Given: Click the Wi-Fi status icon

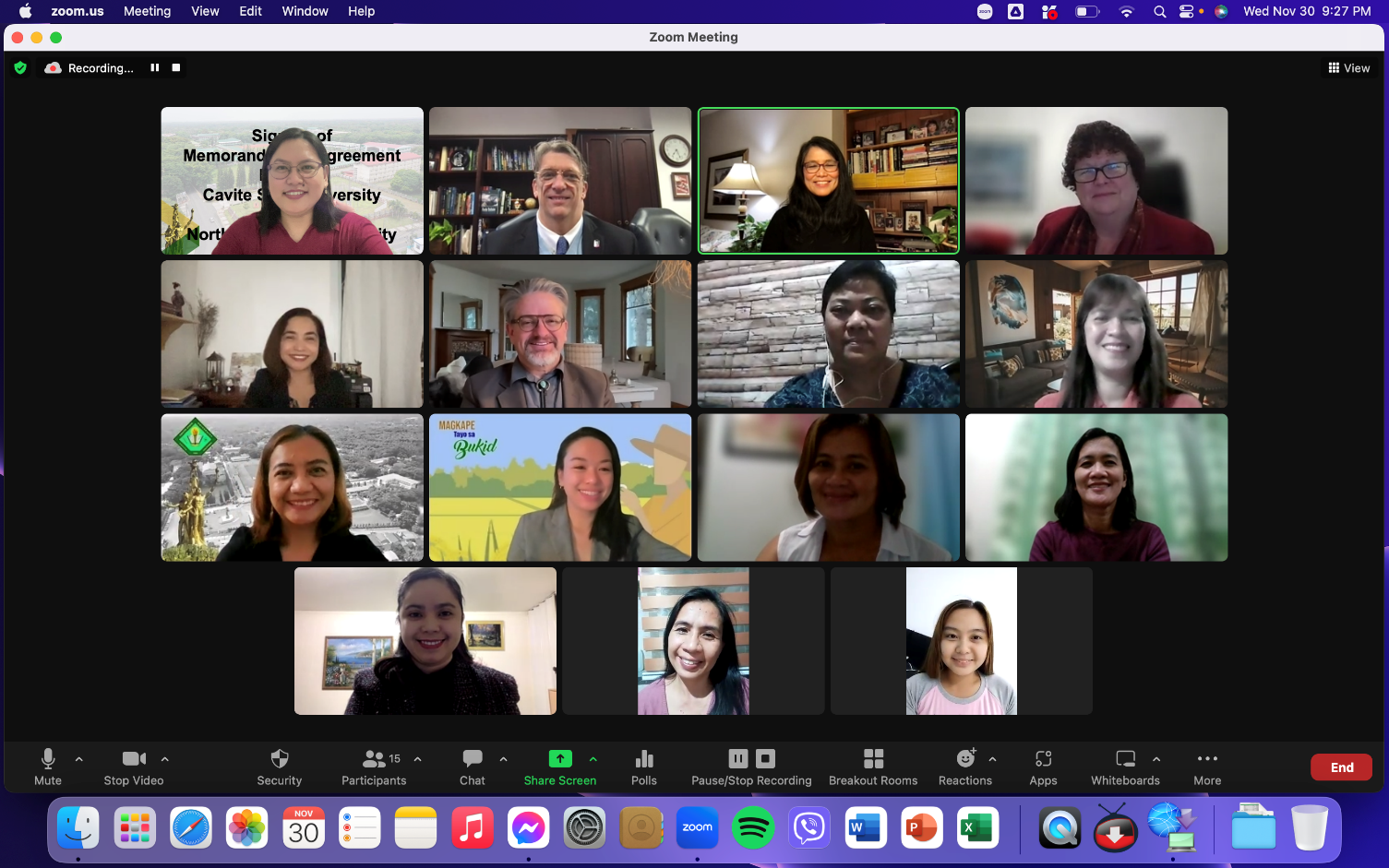Looking at the screenshot, I should coord(1126,11).
